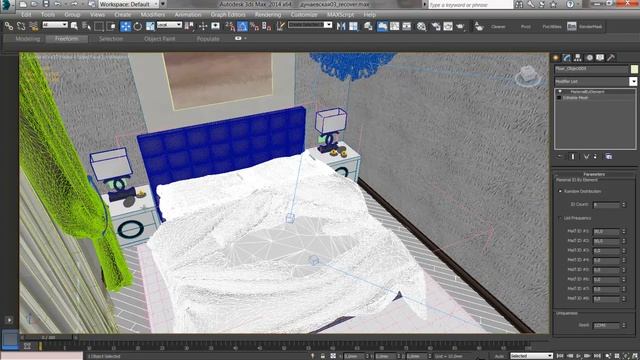This screenshot has width=640, height=360.
Task: Click the object color swatch
Action: tap(634, 69)
